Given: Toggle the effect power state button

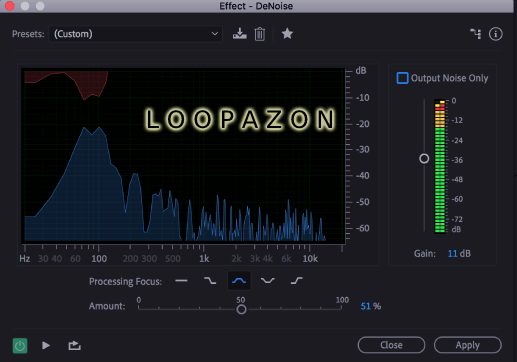Looking at the screenshot, I should 20,346.
